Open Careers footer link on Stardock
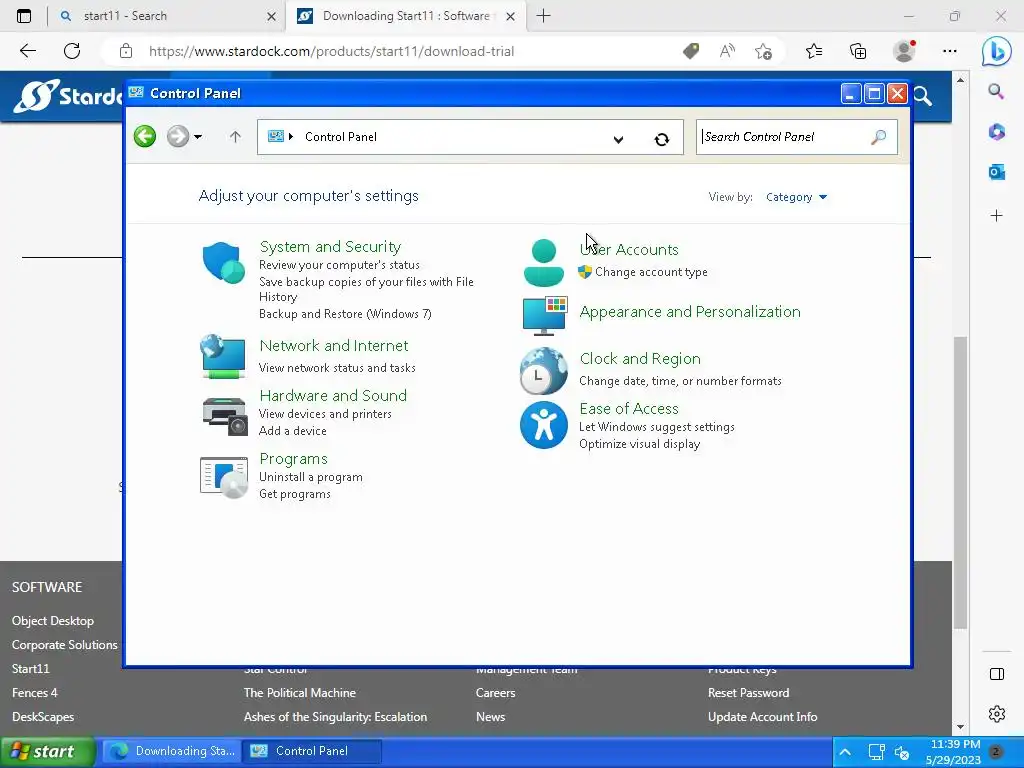Viewport: 1024px width, 768px height. point(496,693)
